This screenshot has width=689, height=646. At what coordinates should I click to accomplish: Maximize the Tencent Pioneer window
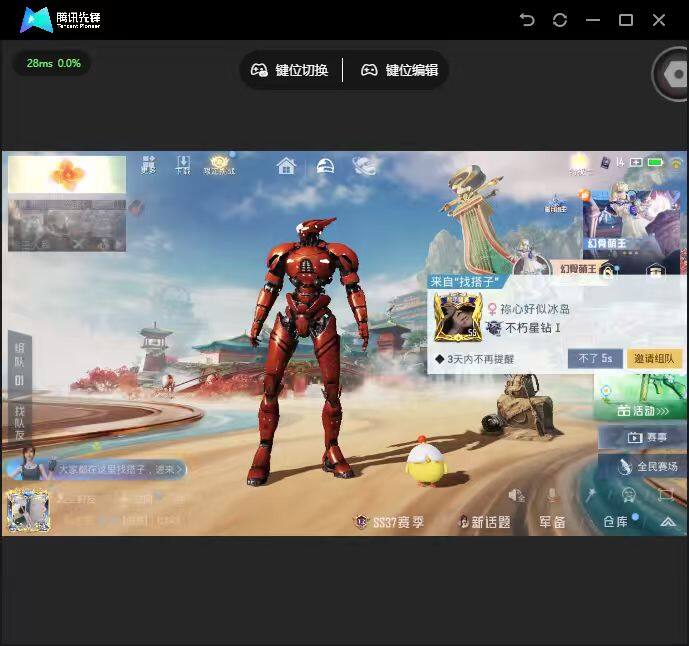pyautogui.click(x=626, y=20)
